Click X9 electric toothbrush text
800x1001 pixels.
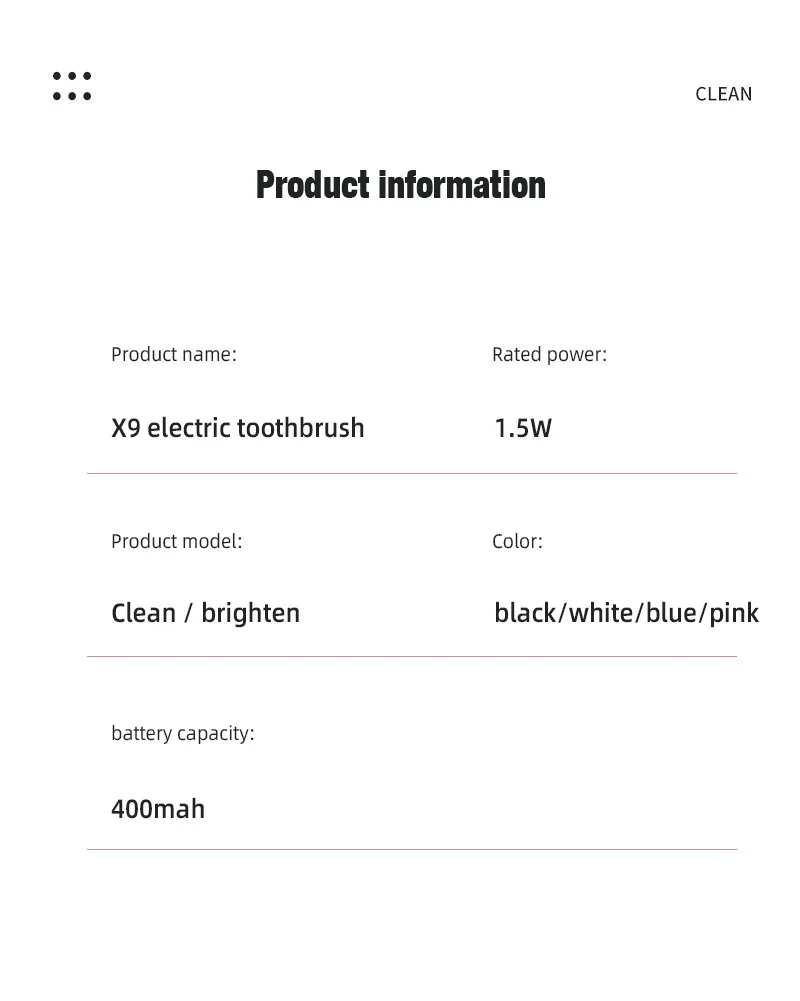click(x=238, y=428)
